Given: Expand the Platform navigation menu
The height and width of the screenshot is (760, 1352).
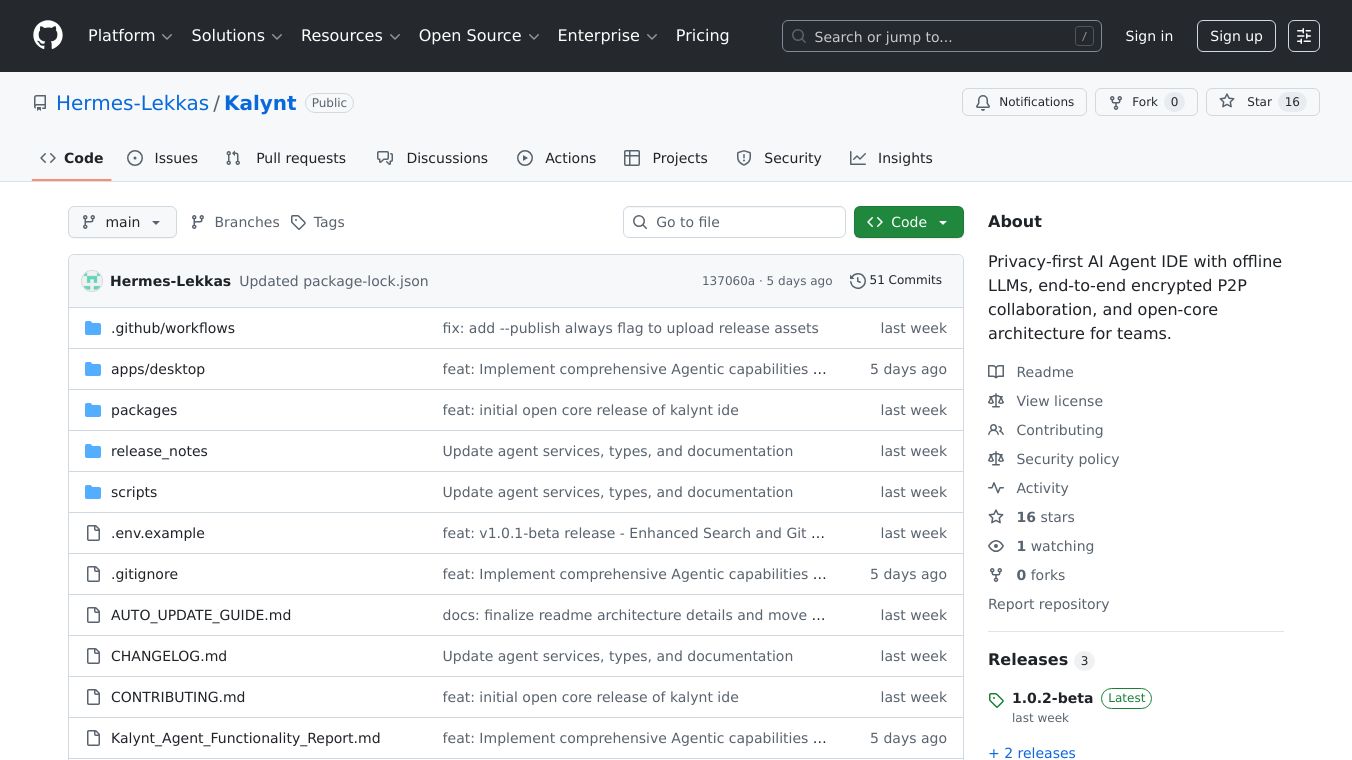Looking at the screenshot, I should [x=130, y=36].
